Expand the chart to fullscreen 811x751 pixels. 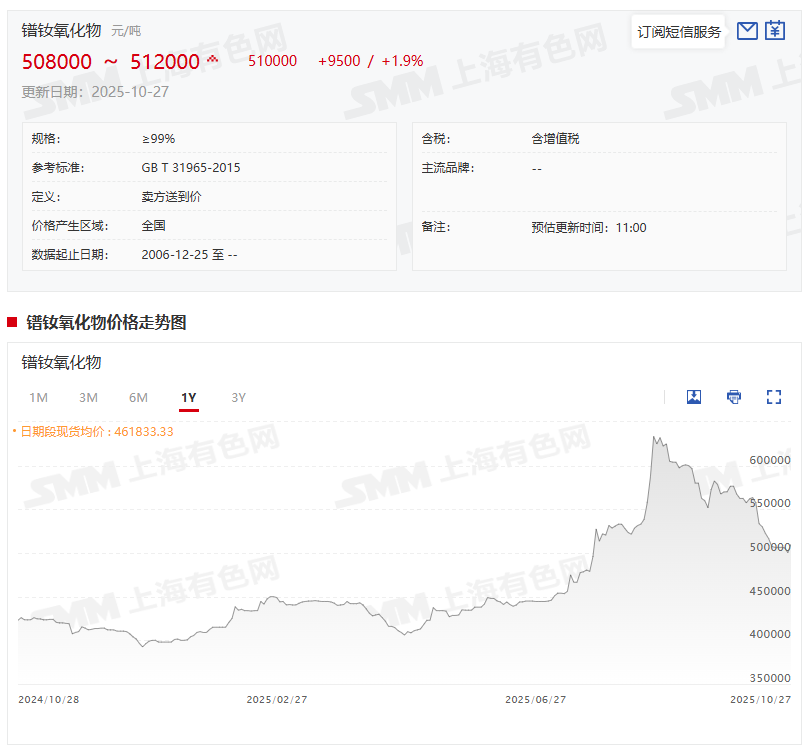coord(773,397)
